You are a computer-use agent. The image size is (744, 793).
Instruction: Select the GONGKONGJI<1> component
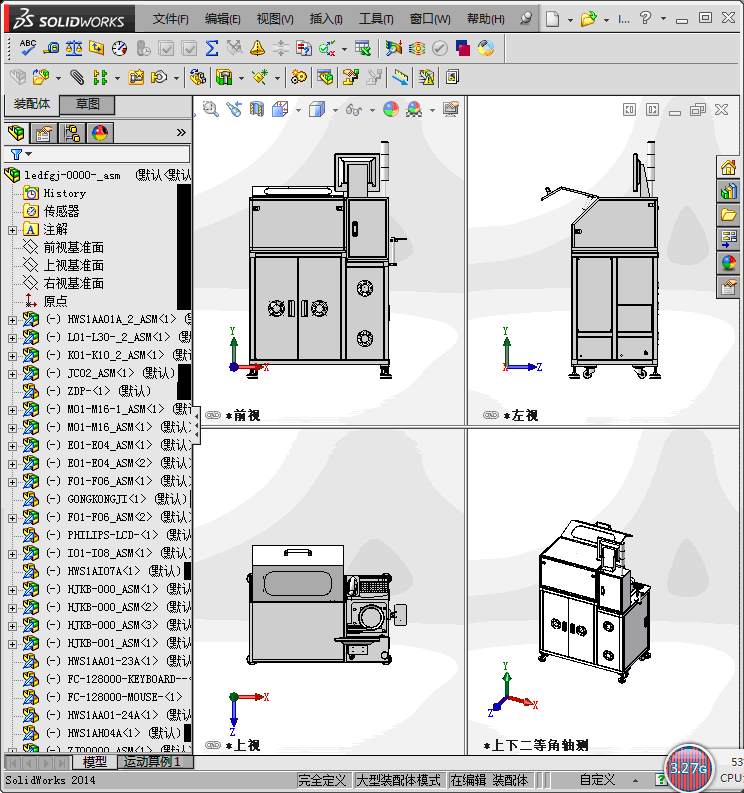106,499
